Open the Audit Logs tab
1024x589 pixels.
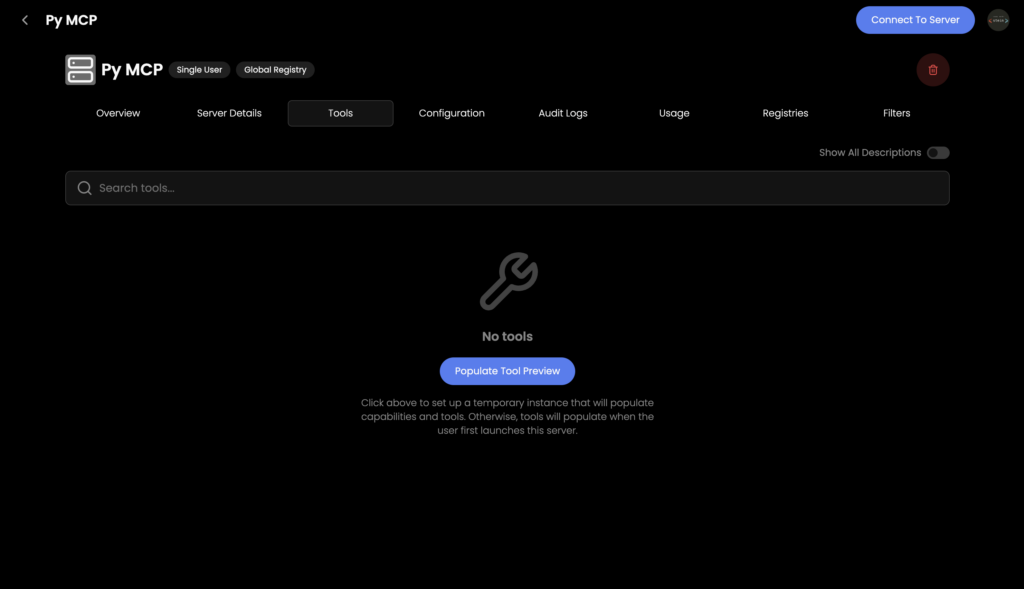click(x=563, y=113)
